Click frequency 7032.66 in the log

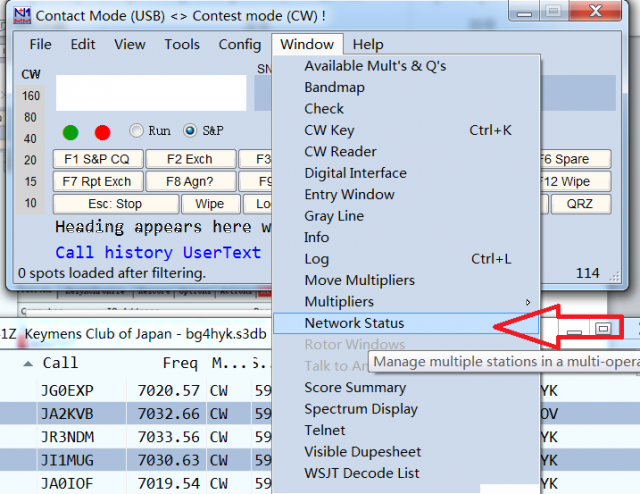click(169, 414)
